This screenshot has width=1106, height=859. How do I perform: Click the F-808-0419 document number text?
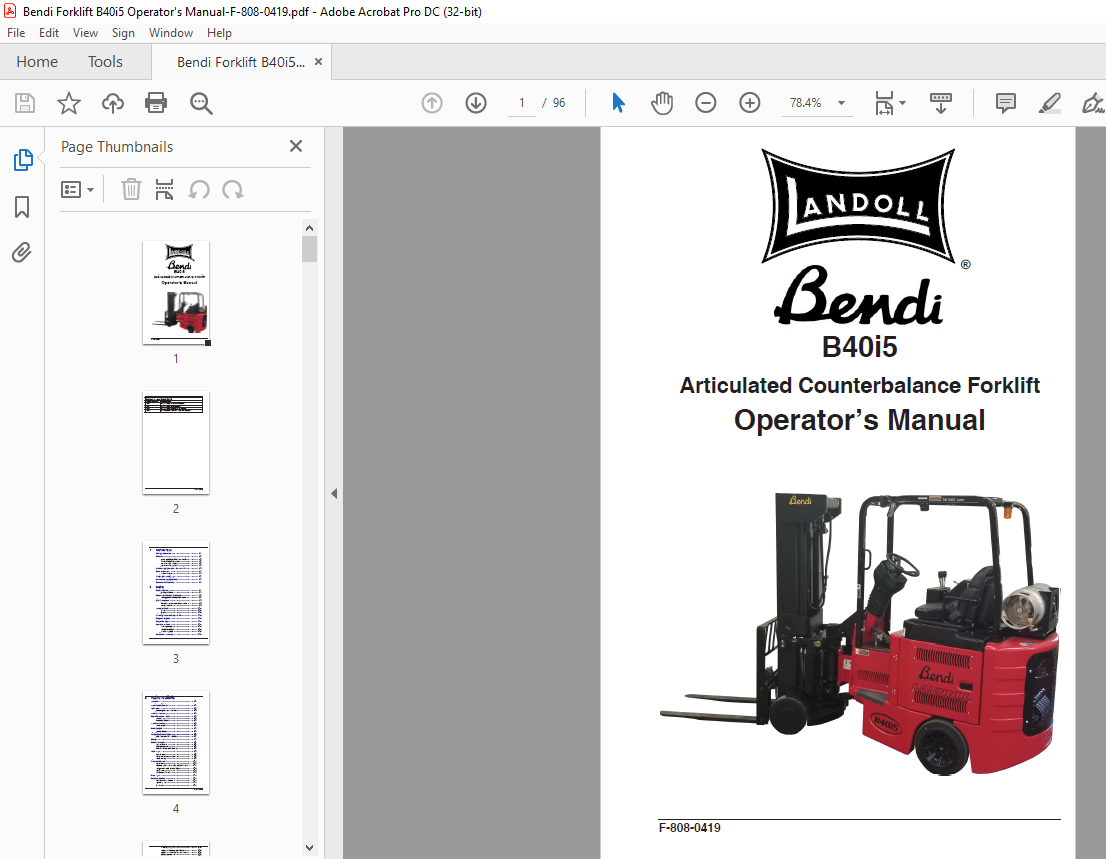[689, 828]
